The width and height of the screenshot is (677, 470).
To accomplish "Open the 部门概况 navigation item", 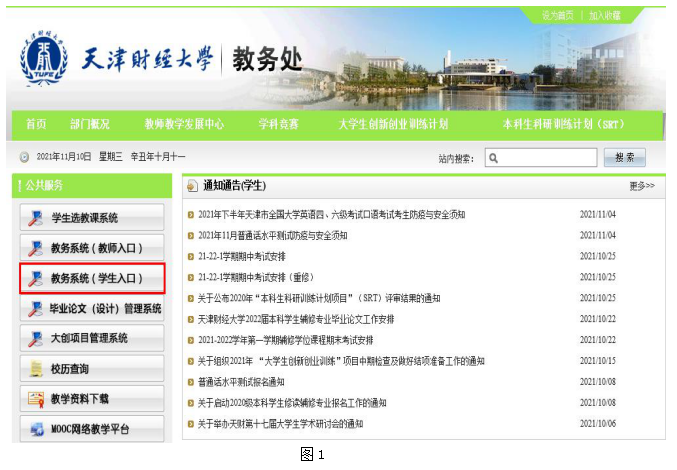I will (x=90, y=124).
